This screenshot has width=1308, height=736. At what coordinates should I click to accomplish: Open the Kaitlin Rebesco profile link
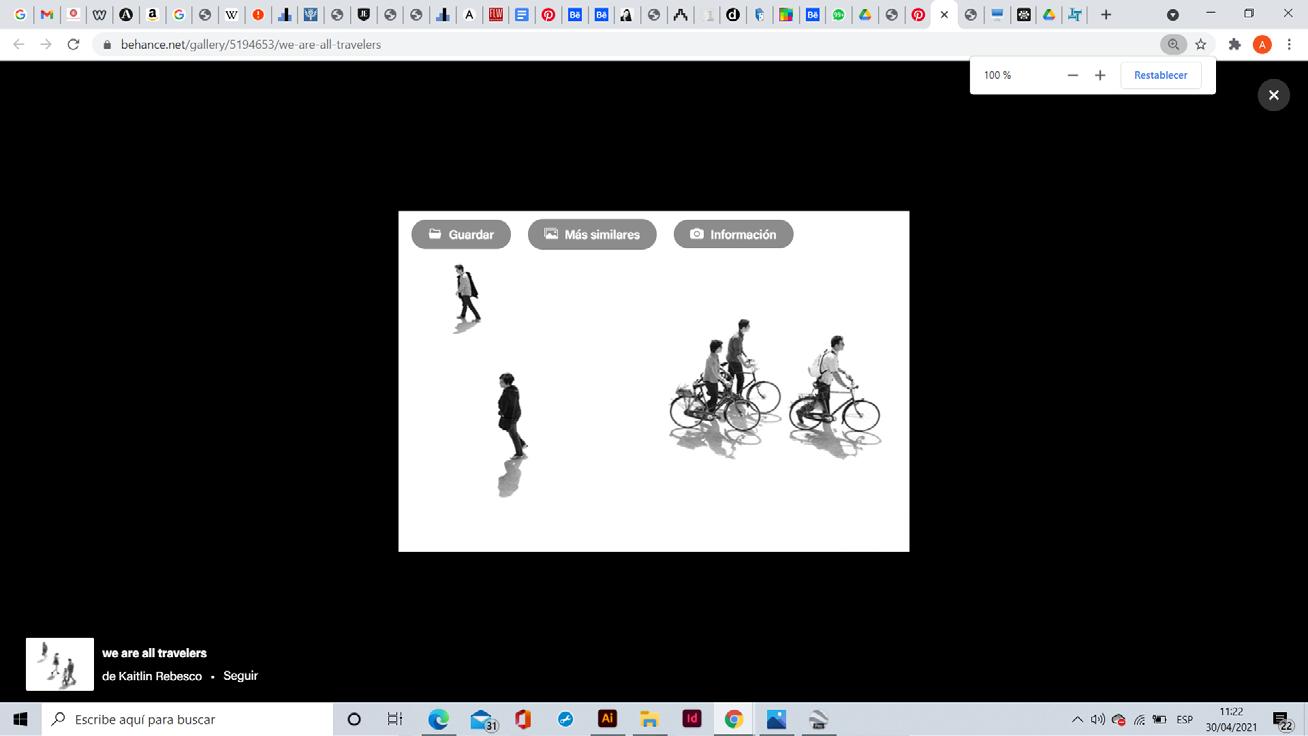160,676
